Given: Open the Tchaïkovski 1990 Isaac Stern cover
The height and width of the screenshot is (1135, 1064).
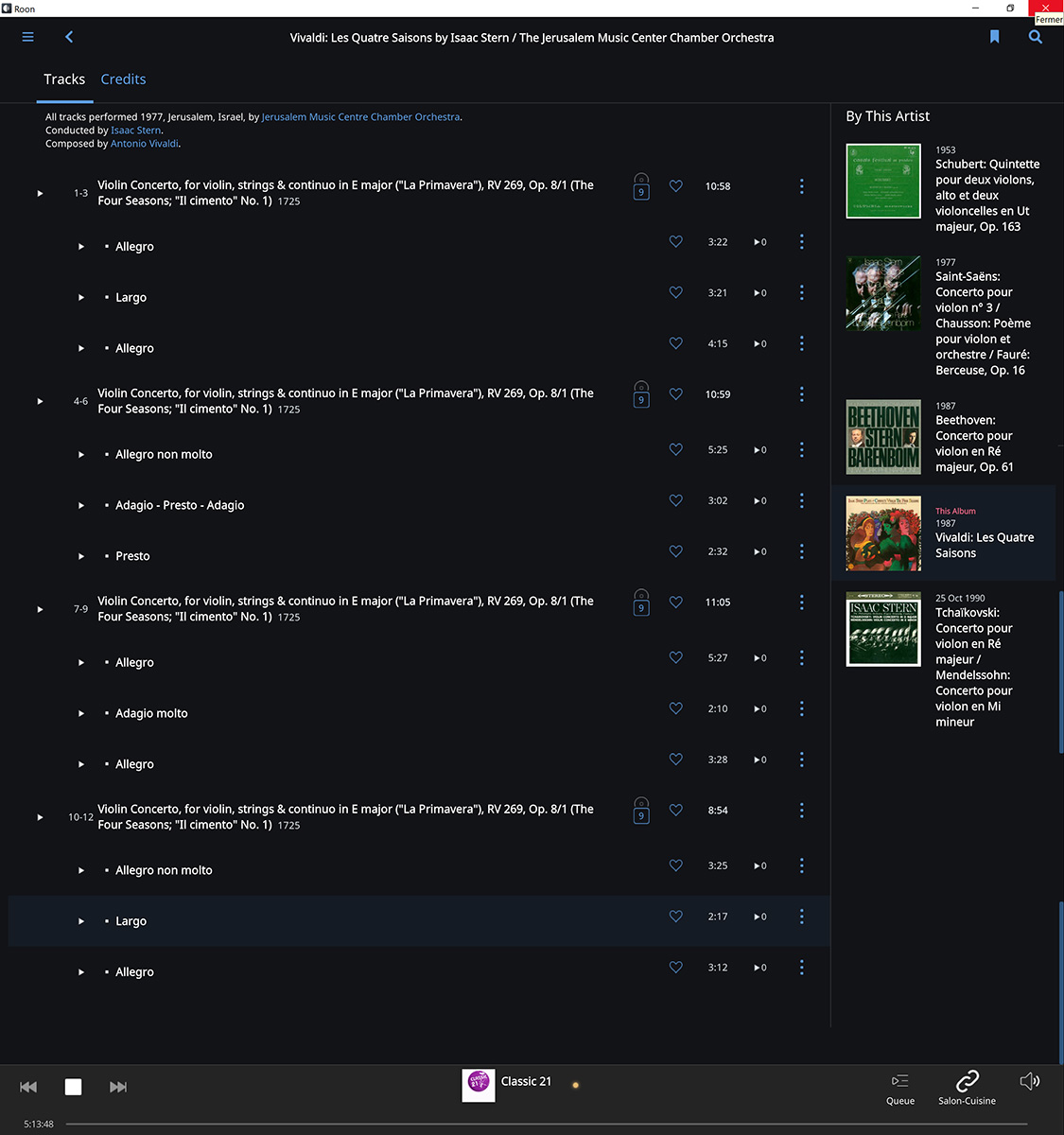Looking at the screenshot, I should [883, 629].
